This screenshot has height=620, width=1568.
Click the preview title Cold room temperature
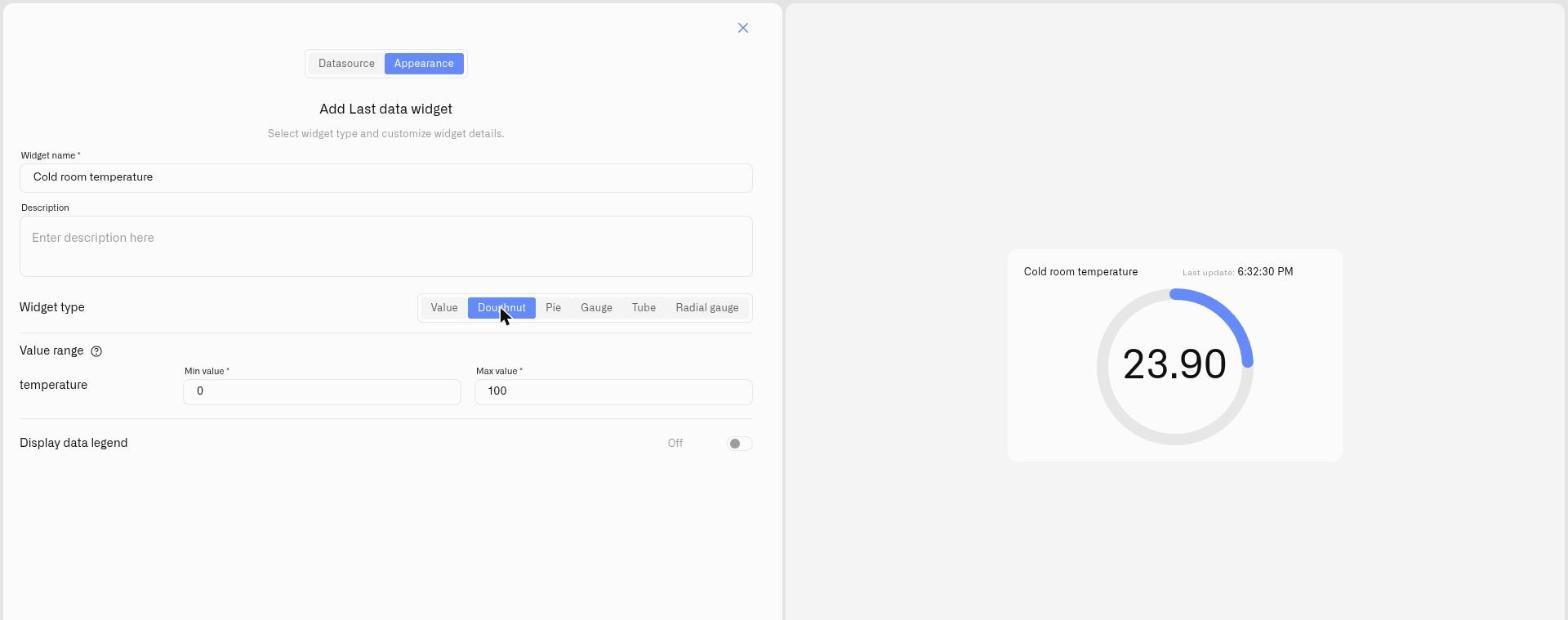[x=1081, y=272]
